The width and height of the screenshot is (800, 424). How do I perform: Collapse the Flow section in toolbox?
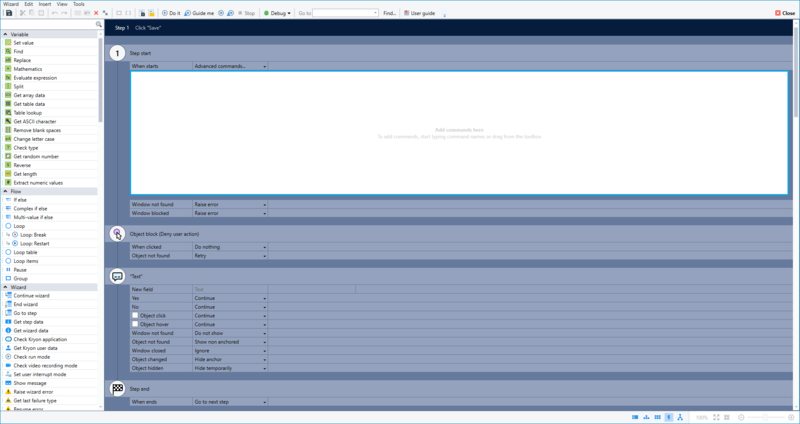point(5,191)
